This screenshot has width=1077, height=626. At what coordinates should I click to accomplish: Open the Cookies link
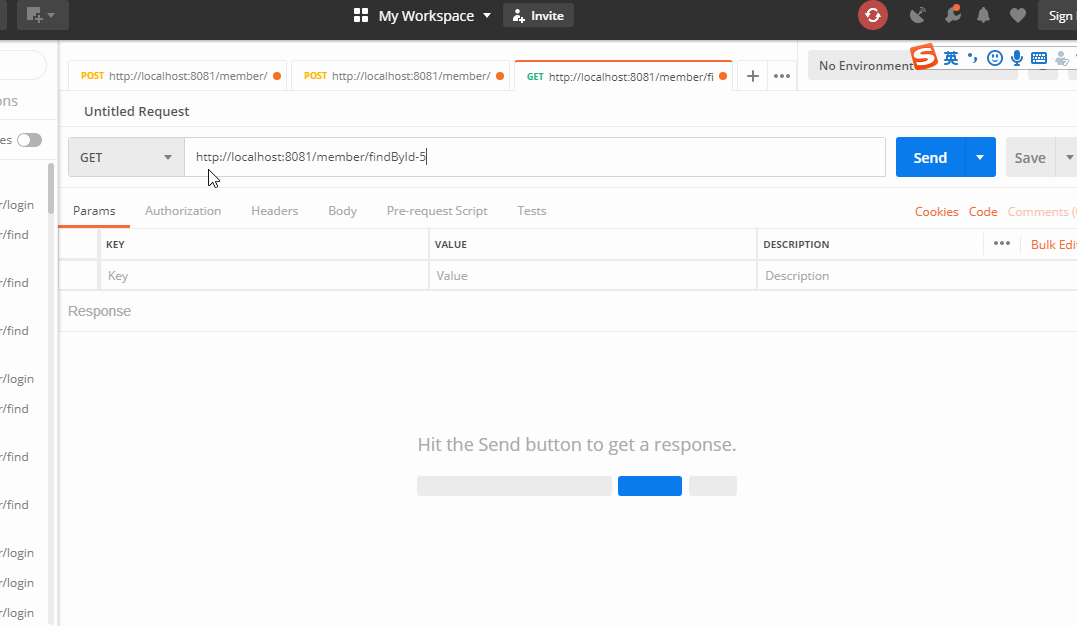936,212
